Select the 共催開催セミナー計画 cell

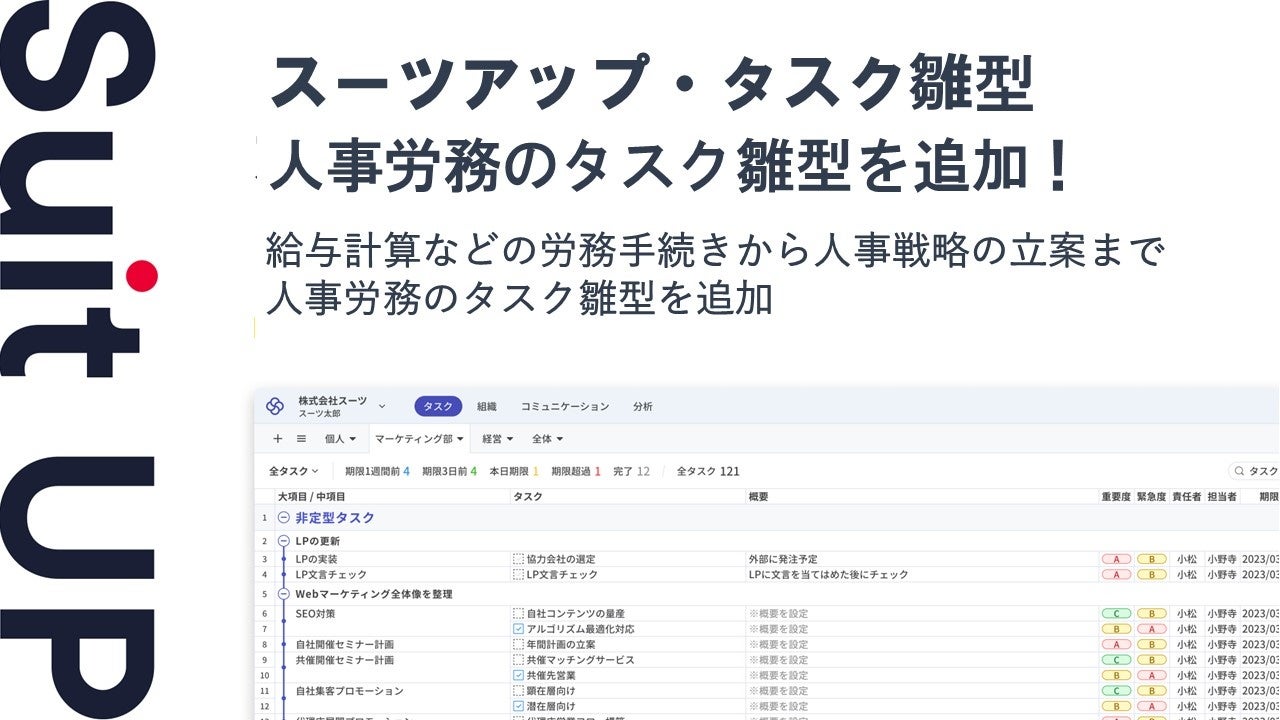point(345,660)
